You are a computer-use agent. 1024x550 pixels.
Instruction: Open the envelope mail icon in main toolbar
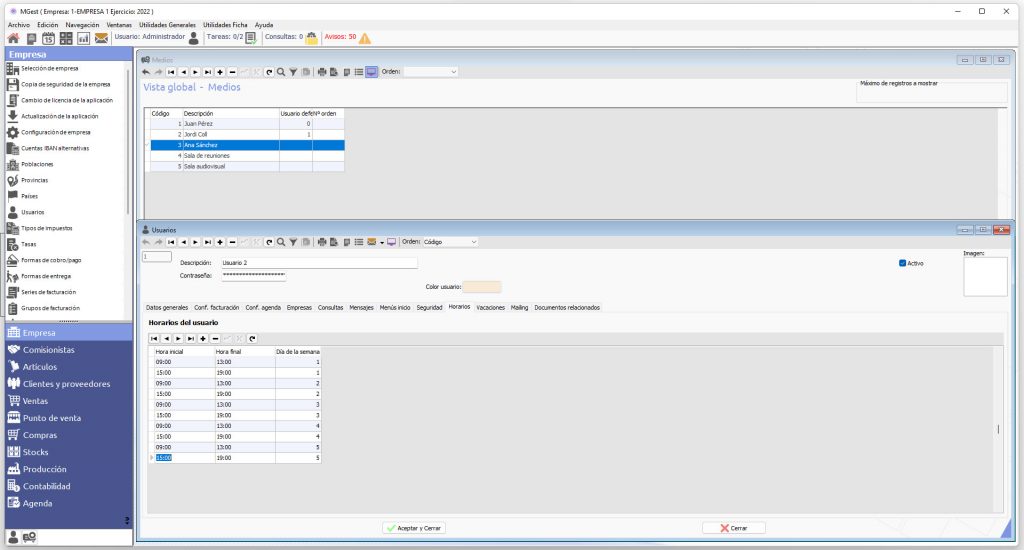pyautogui.click(x=101, y=39)
